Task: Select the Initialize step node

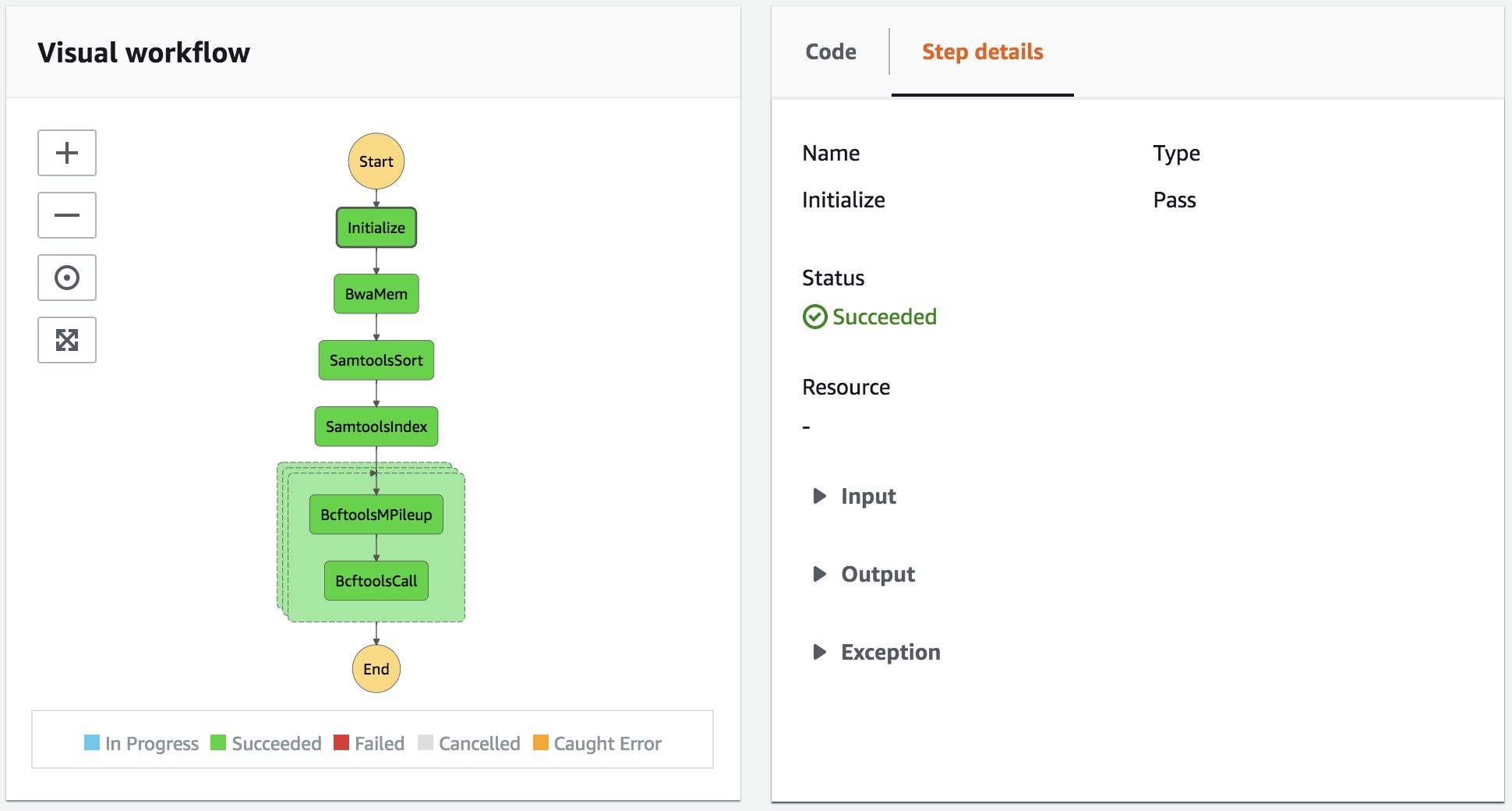Action: click(376, 228)
